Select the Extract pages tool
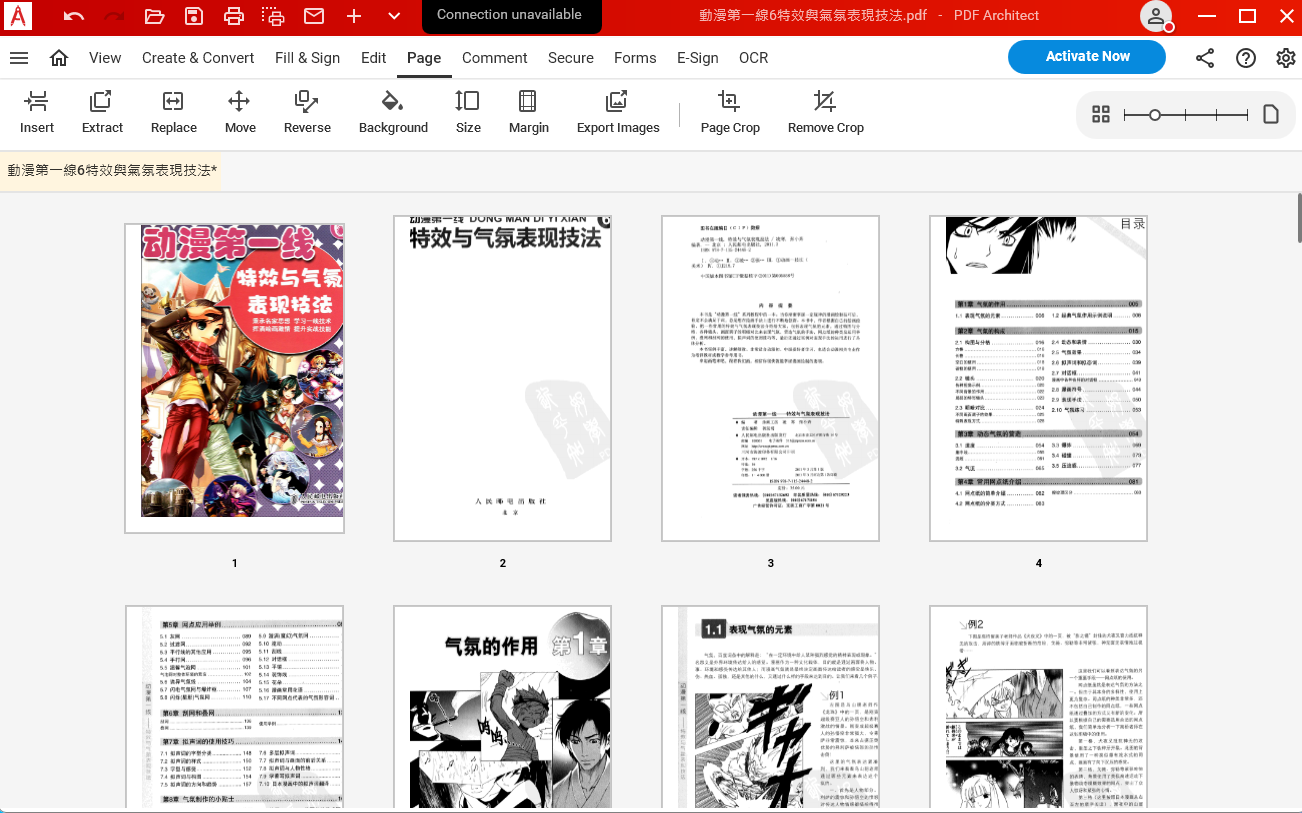Image resolution: width=1302 pixels, height=813 pixels. [102, 112]
